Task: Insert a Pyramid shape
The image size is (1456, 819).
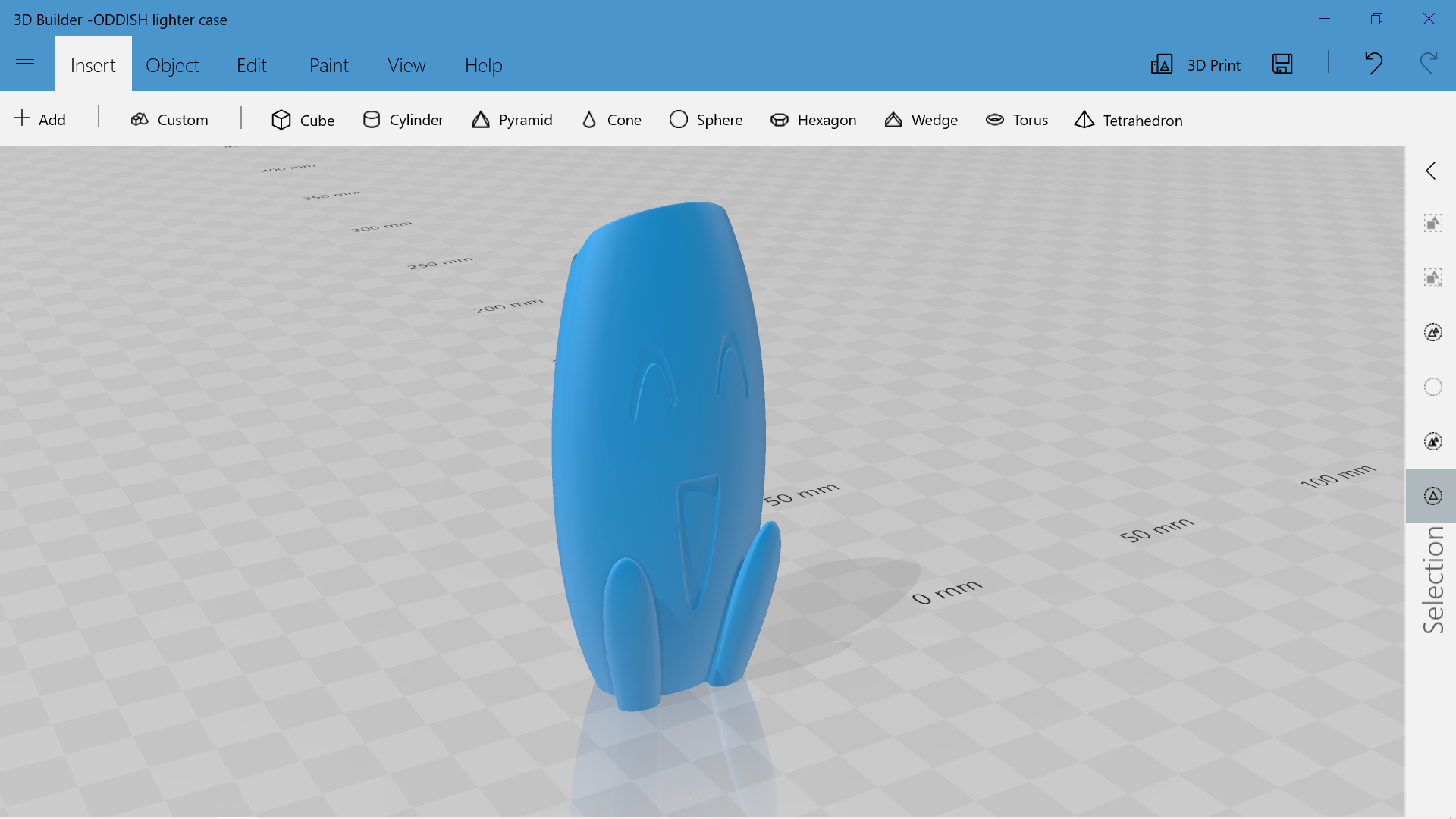Action: 512,120
